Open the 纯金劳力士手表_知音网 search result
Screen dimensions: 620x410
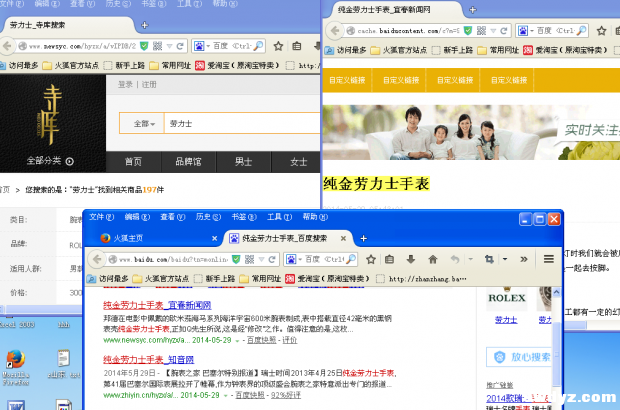pos(149,360)
